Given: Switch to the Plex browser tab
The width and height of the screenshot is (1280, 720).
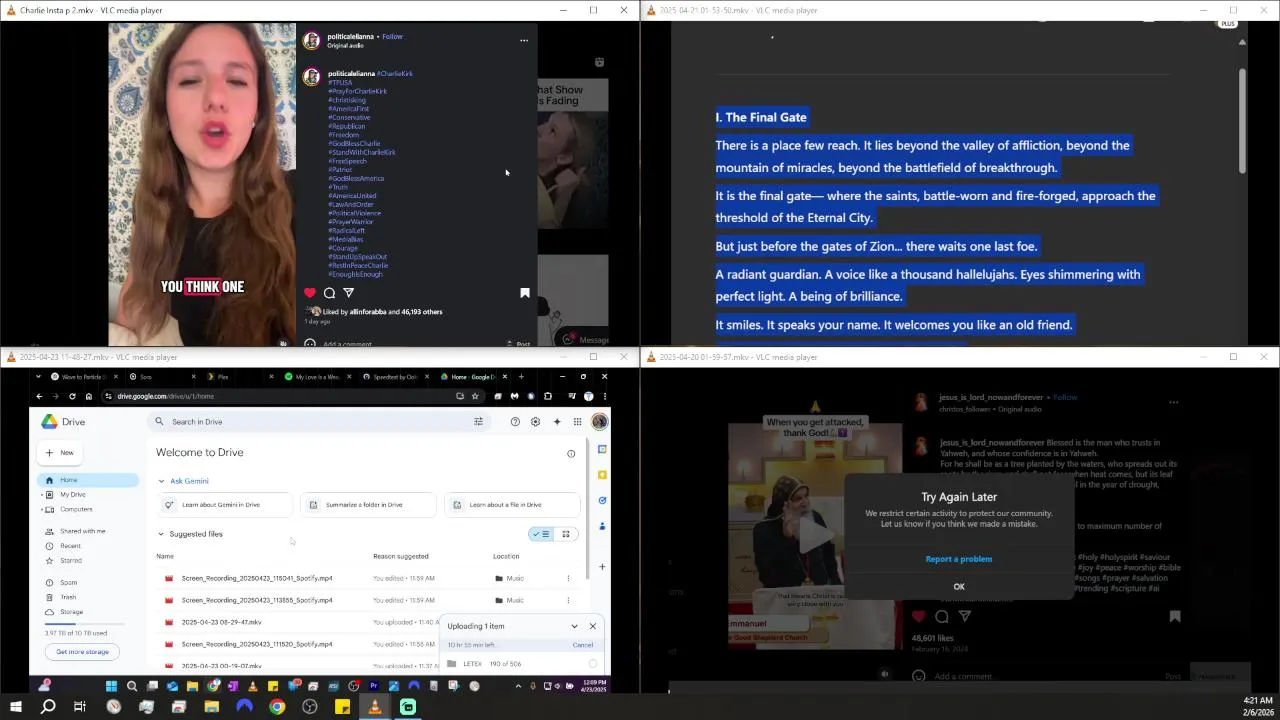Looking at the screenshot, I should (238, 377).
